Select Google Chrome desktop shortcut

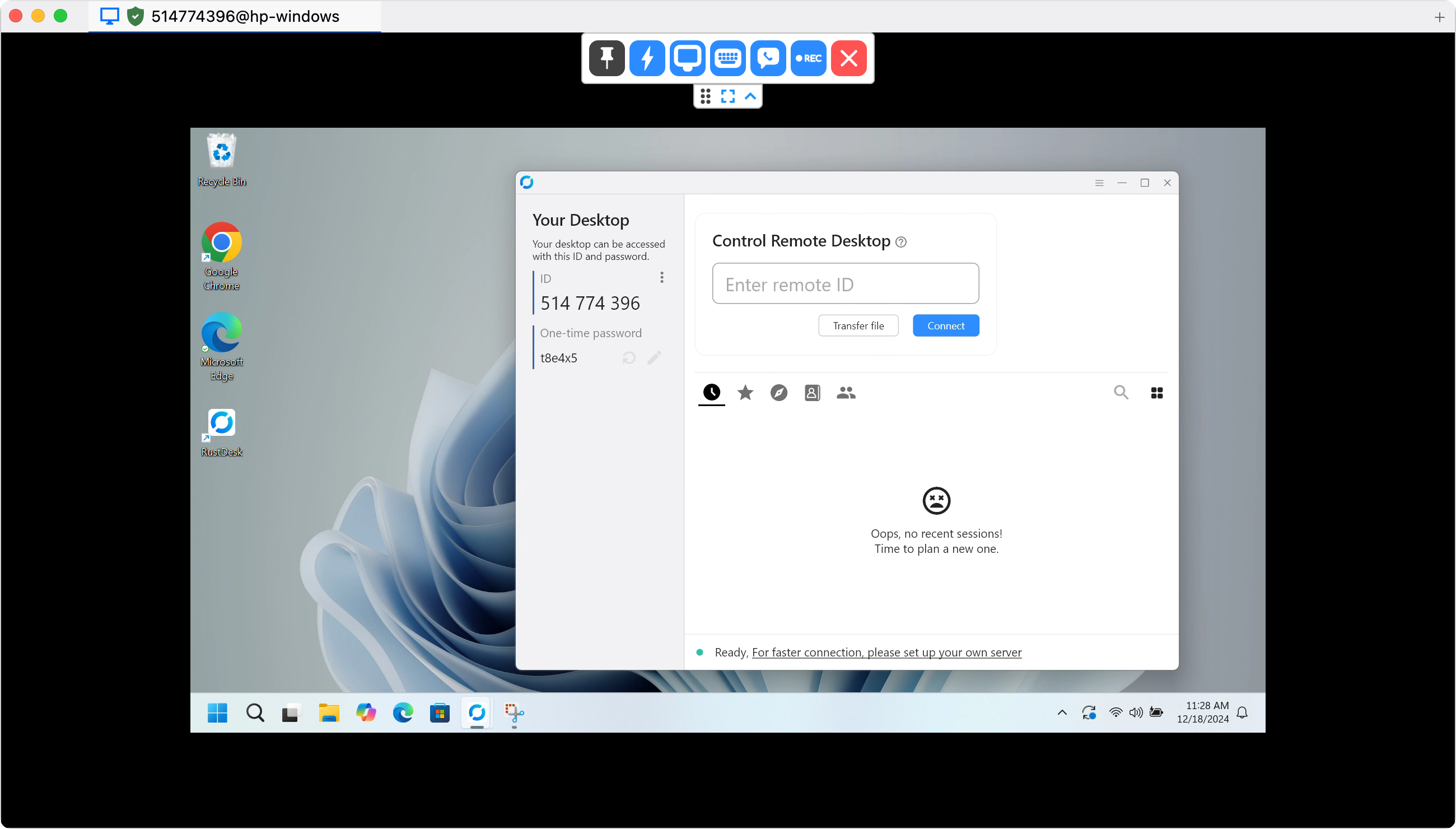click(221, 257)
